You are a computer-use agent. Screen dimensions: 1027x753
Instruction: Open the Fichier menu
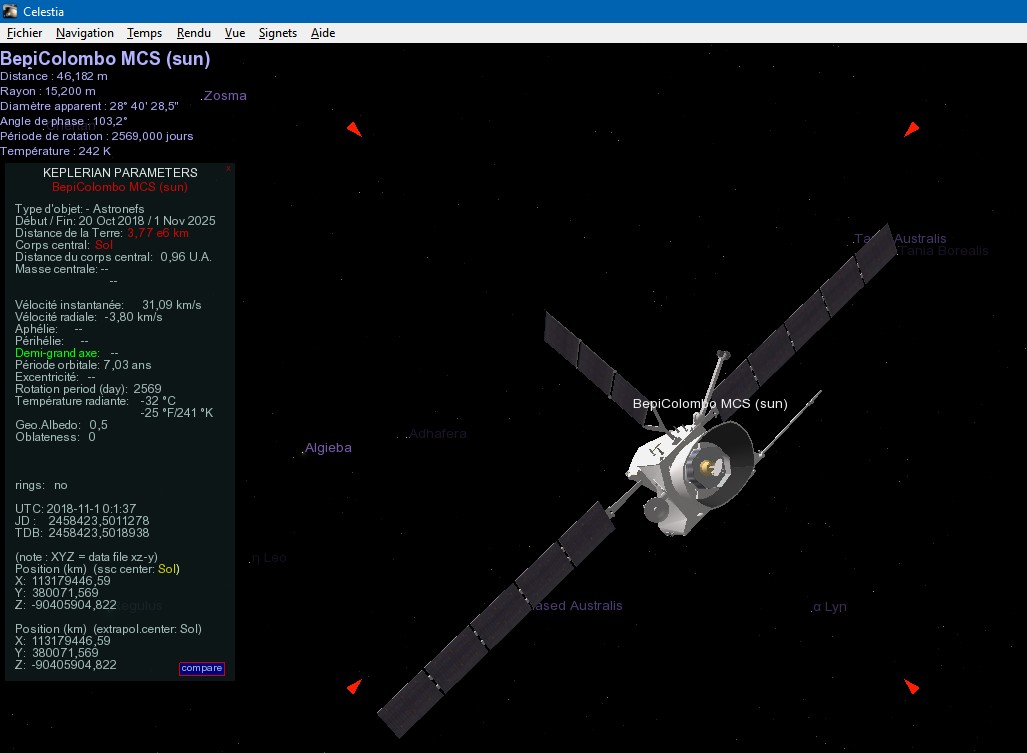24,33
